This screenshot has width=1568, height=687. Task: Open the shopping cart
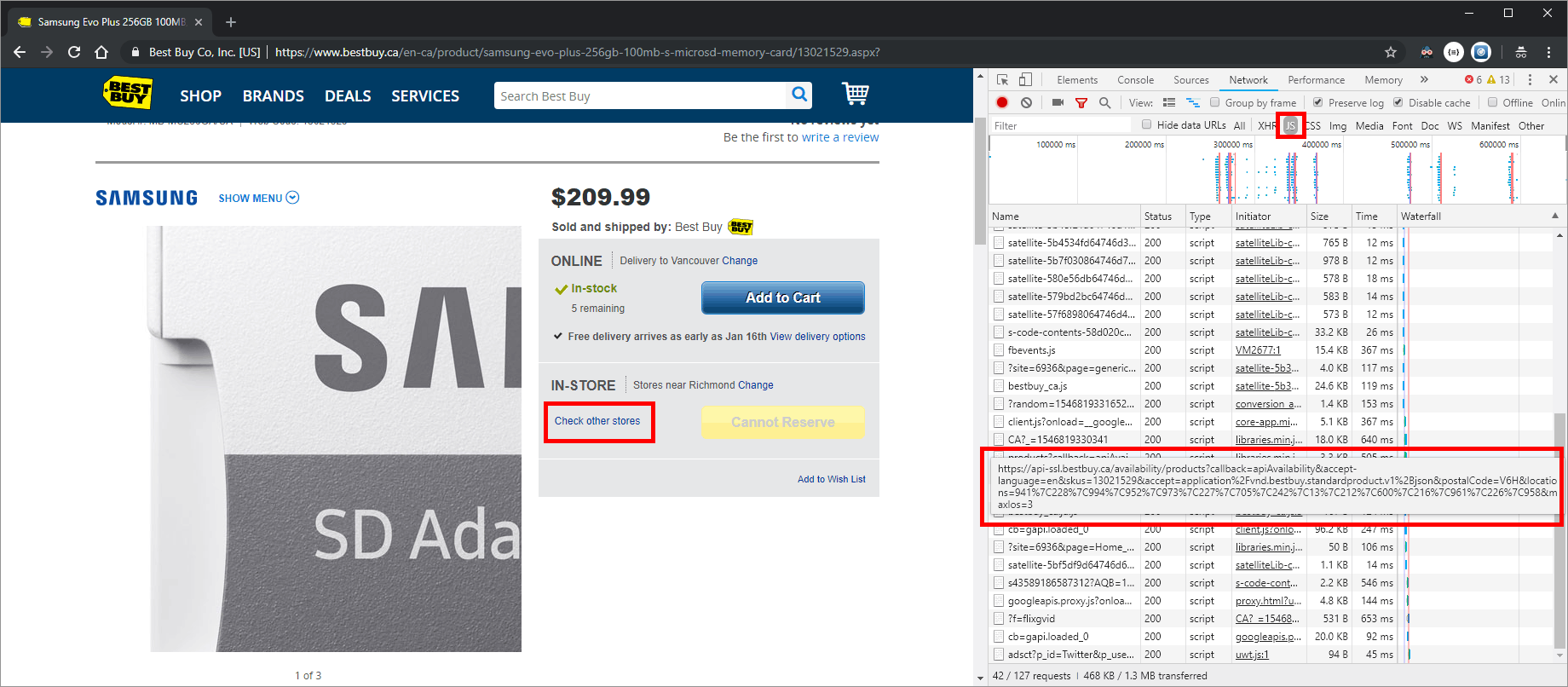(855, 93)
